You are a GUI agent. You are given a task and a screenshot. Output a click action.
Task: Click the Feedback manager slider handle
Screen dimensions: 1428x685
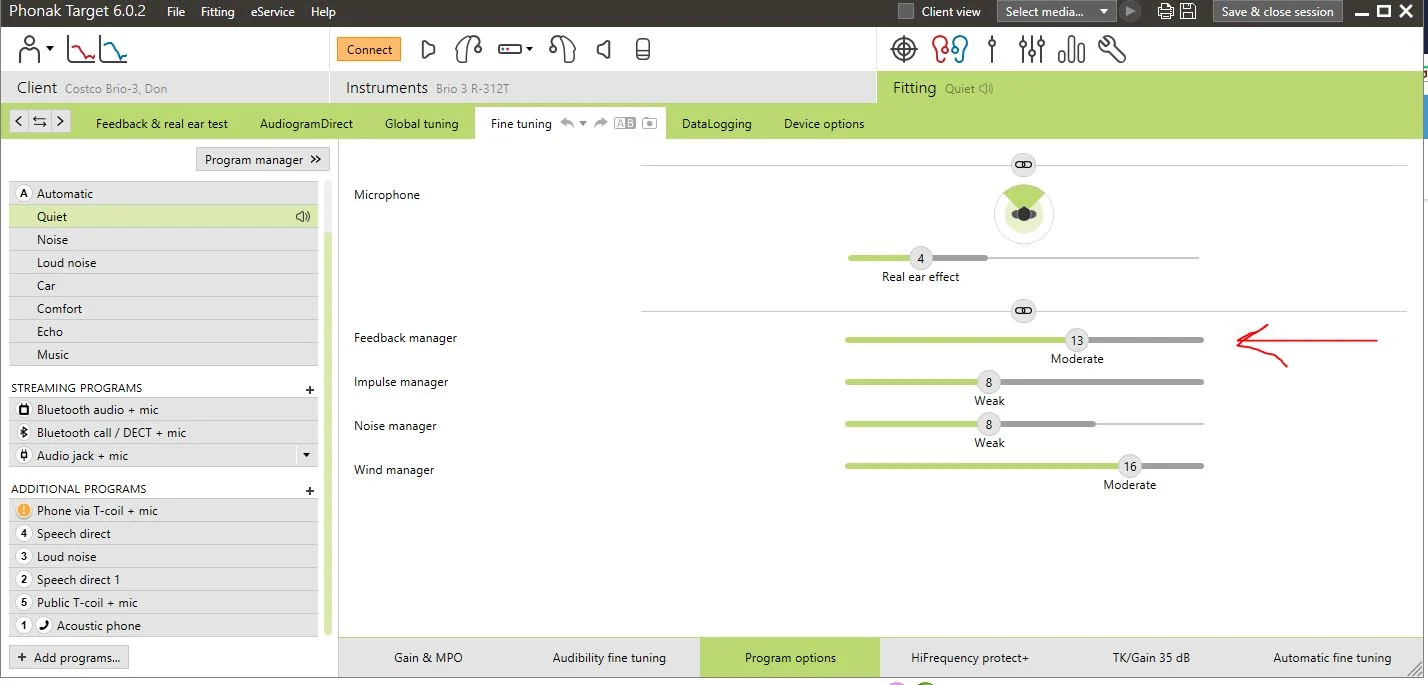(x=1077, y=341)
